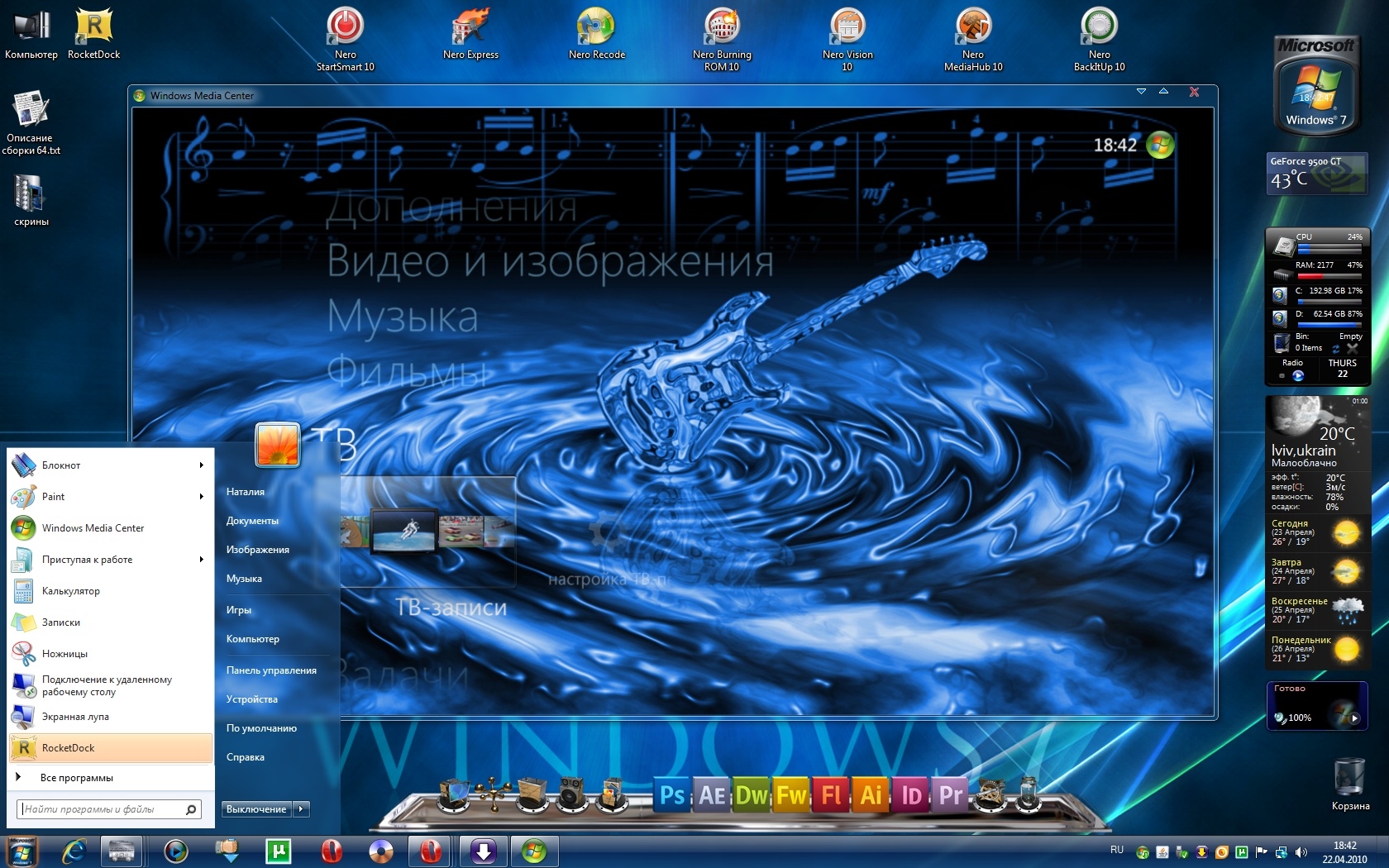The image size is (1389, 868).
Task: Play the Radio in the system gadget
Action: tap(1298, 375)
